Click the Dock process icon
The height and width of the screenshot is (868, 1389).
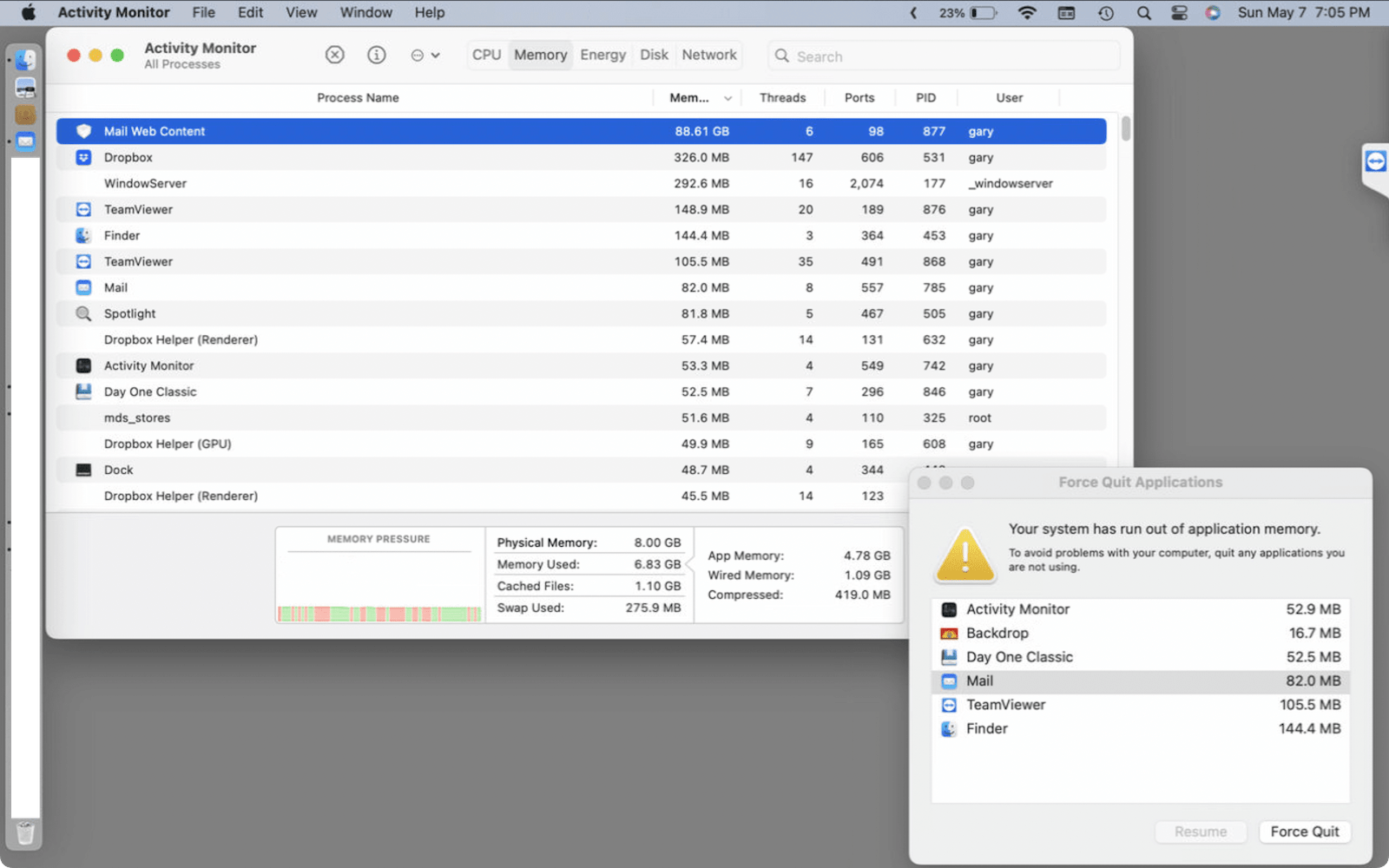pyautogui.click(x=83, y=470)
